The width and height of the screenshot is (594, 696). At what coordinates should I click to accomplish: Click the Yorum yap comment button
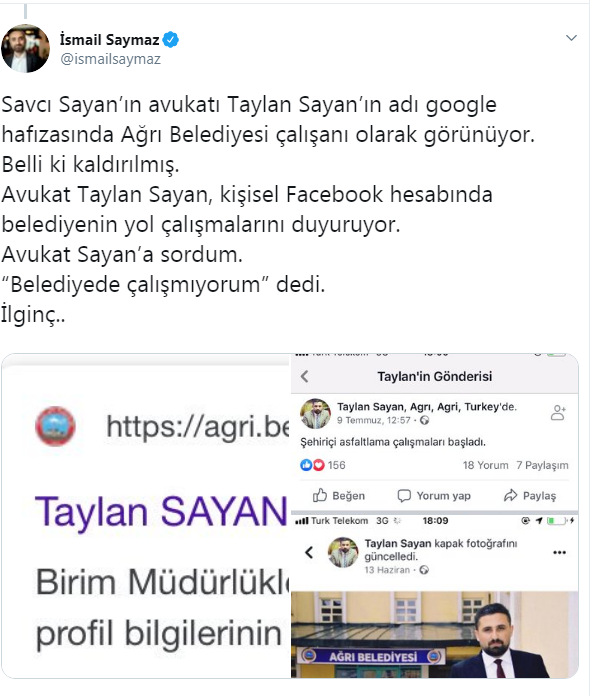click(x=434, y=495)
